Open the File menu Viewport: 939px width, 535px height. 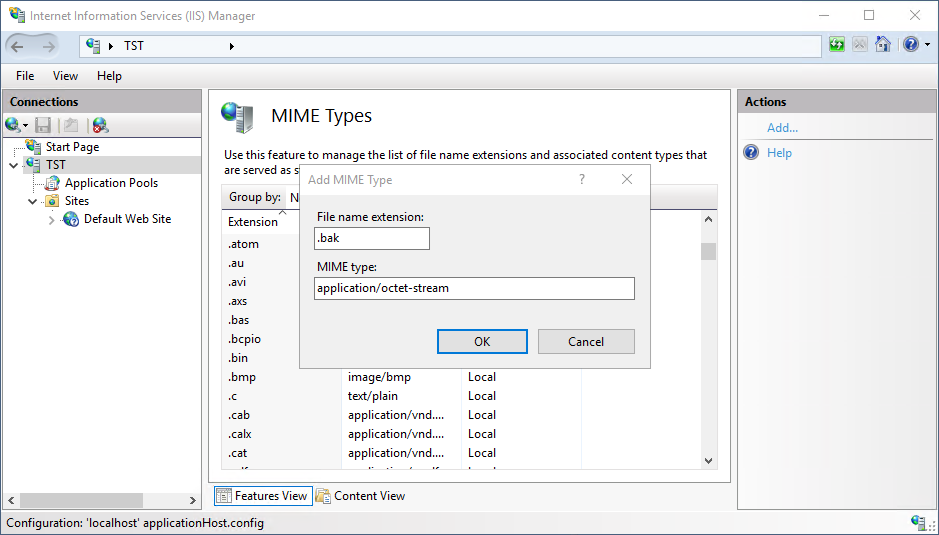coord(25,75)
